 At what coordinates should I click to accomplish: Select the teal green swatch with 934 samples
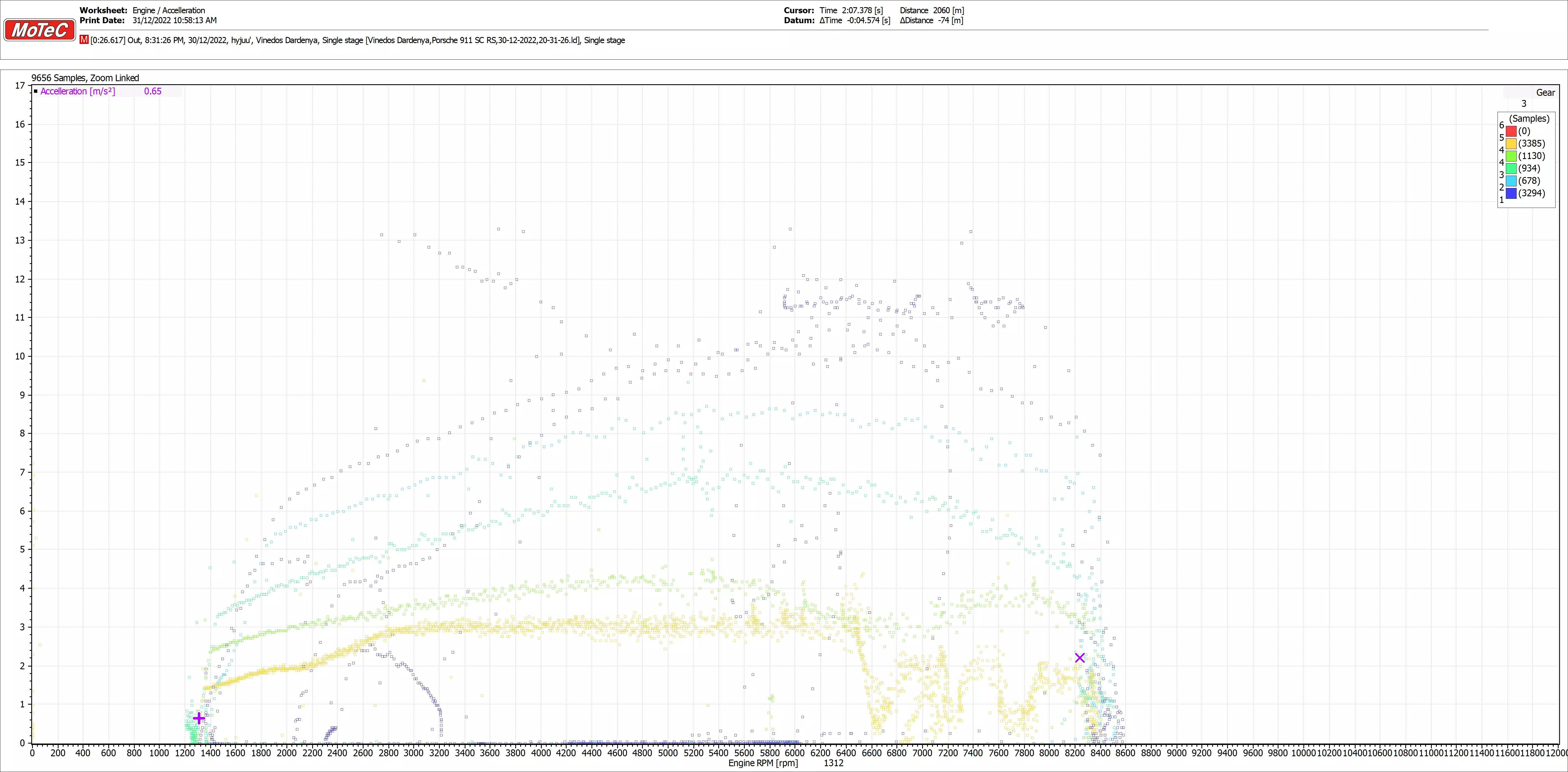(1511, 168)
